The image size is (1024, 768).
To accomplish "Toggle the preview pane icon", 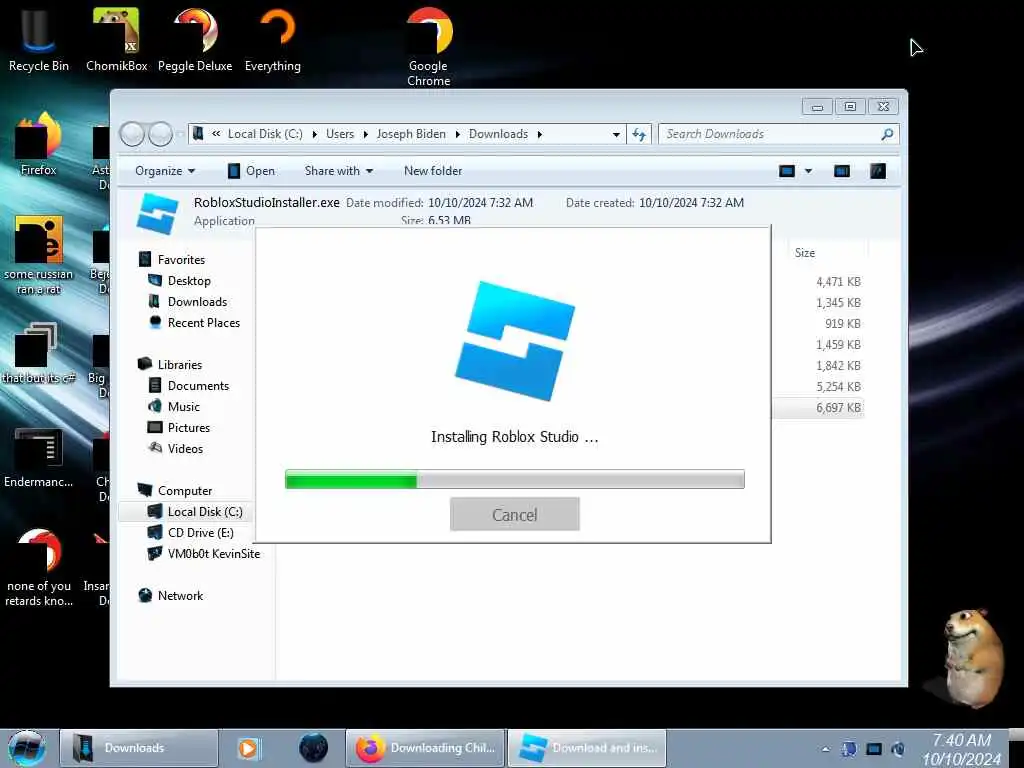I will [x=842, y=171].
